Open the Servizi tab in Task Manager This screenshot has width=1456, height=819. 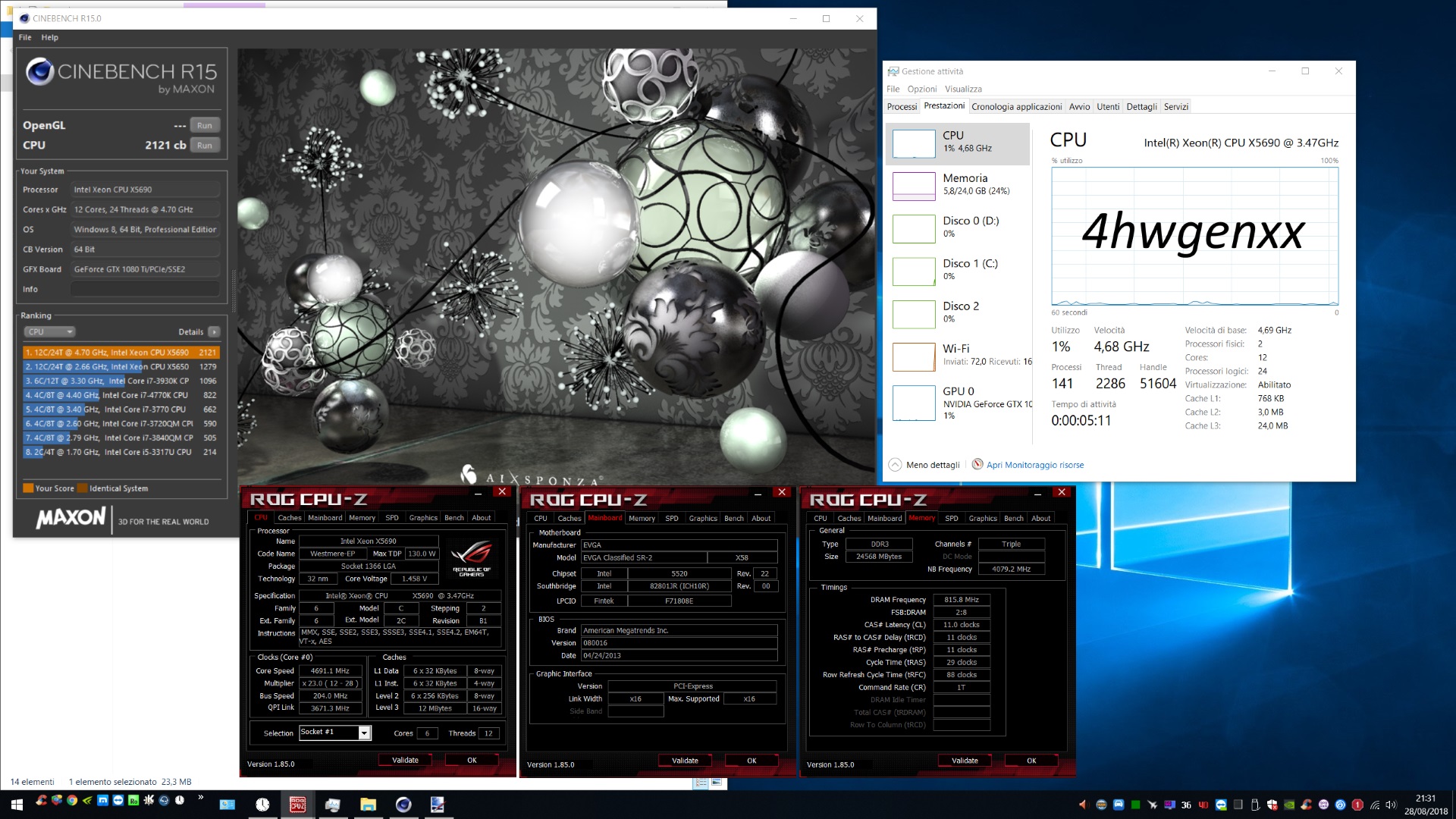(x=1176, y=107)
